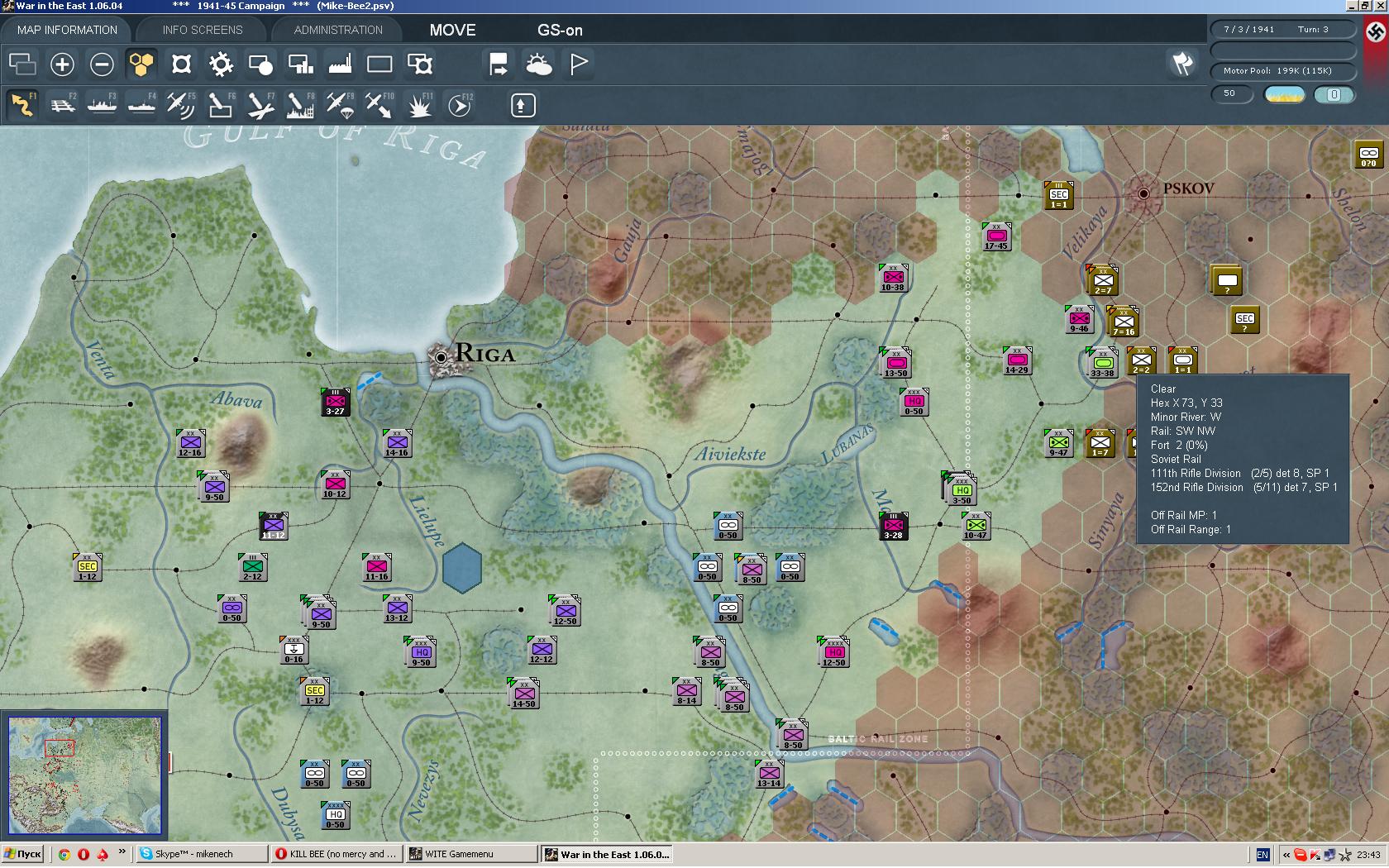Click the MOVE mode label

coord(452,31)
